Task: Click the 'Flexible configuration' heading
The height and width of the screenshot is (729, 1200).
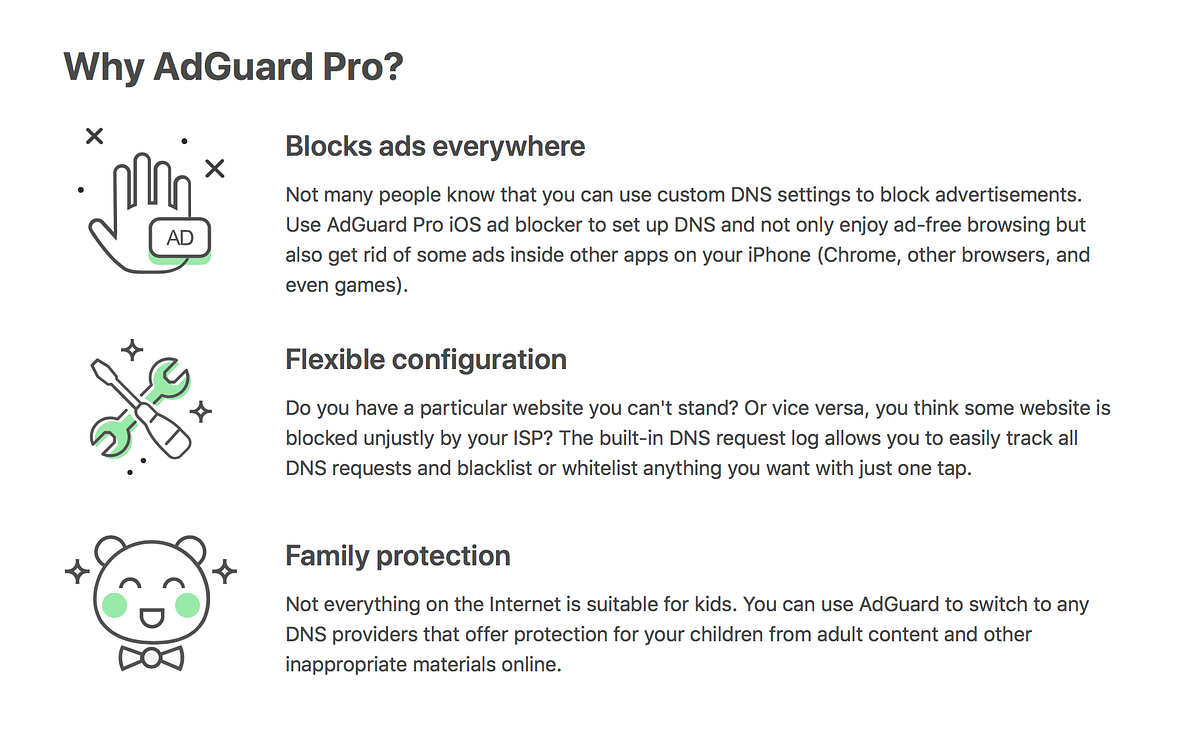Action: pos(426,360)
